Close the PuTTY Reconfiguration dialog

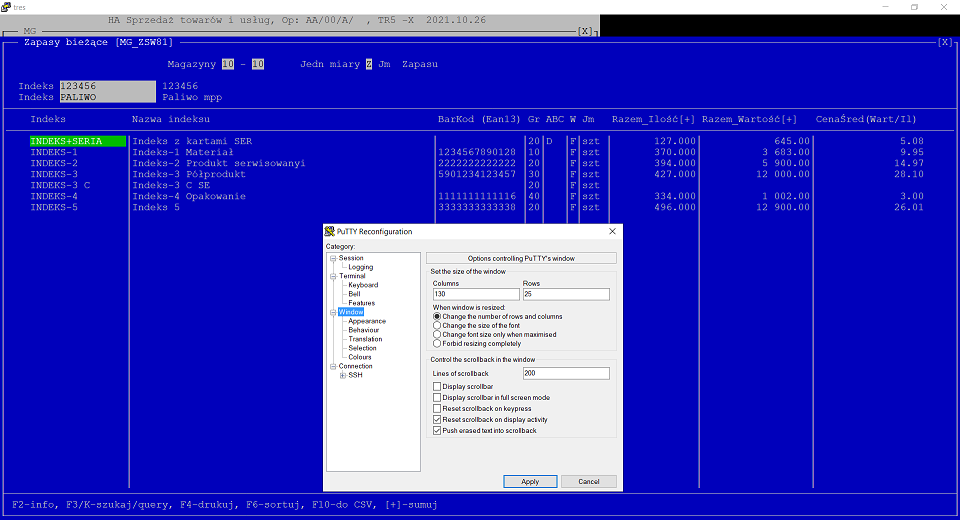coord(612,232)
